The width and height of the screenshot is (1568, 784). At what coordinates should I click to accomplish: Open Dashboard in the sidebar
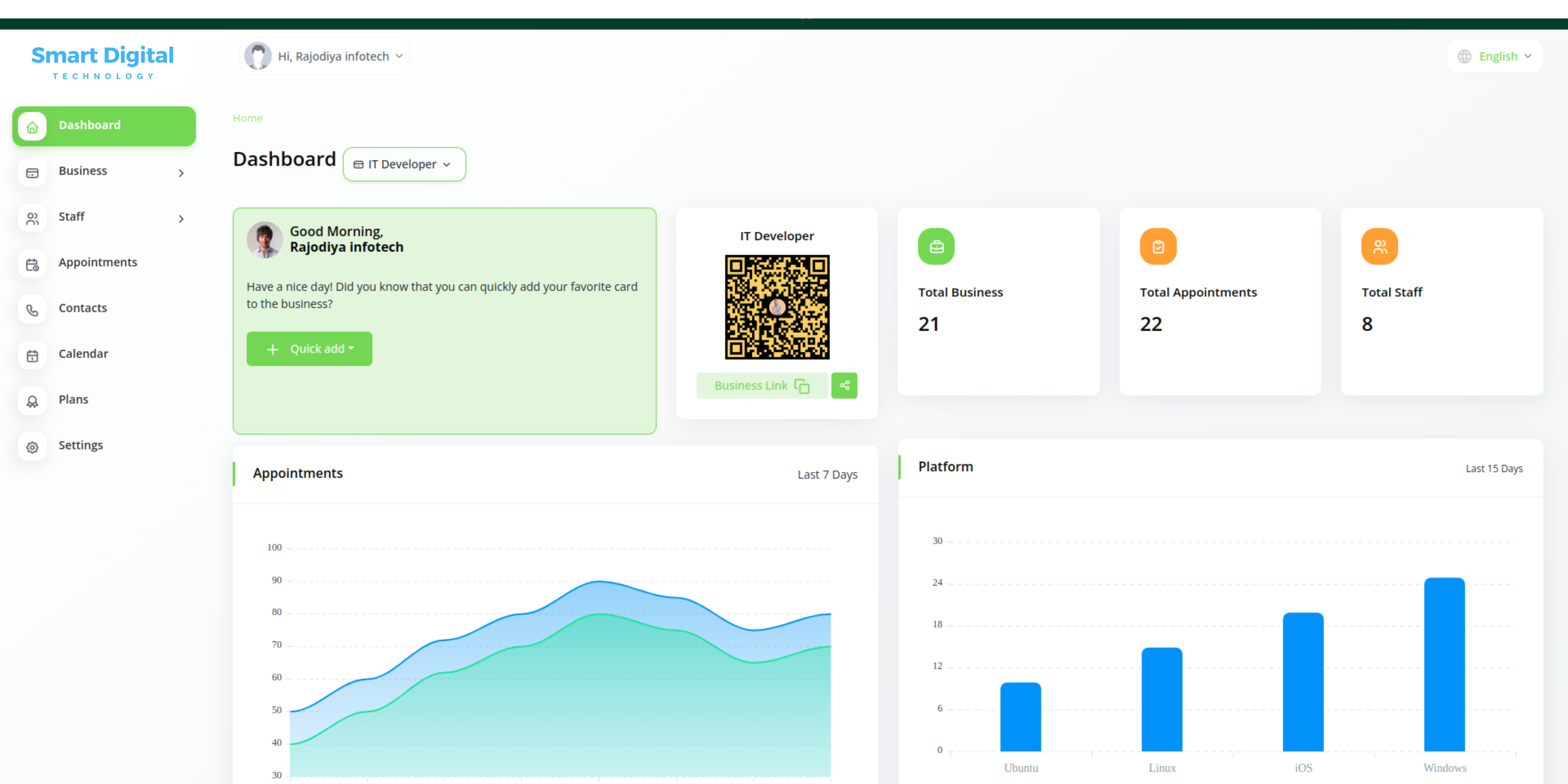(x=104, y=126)
